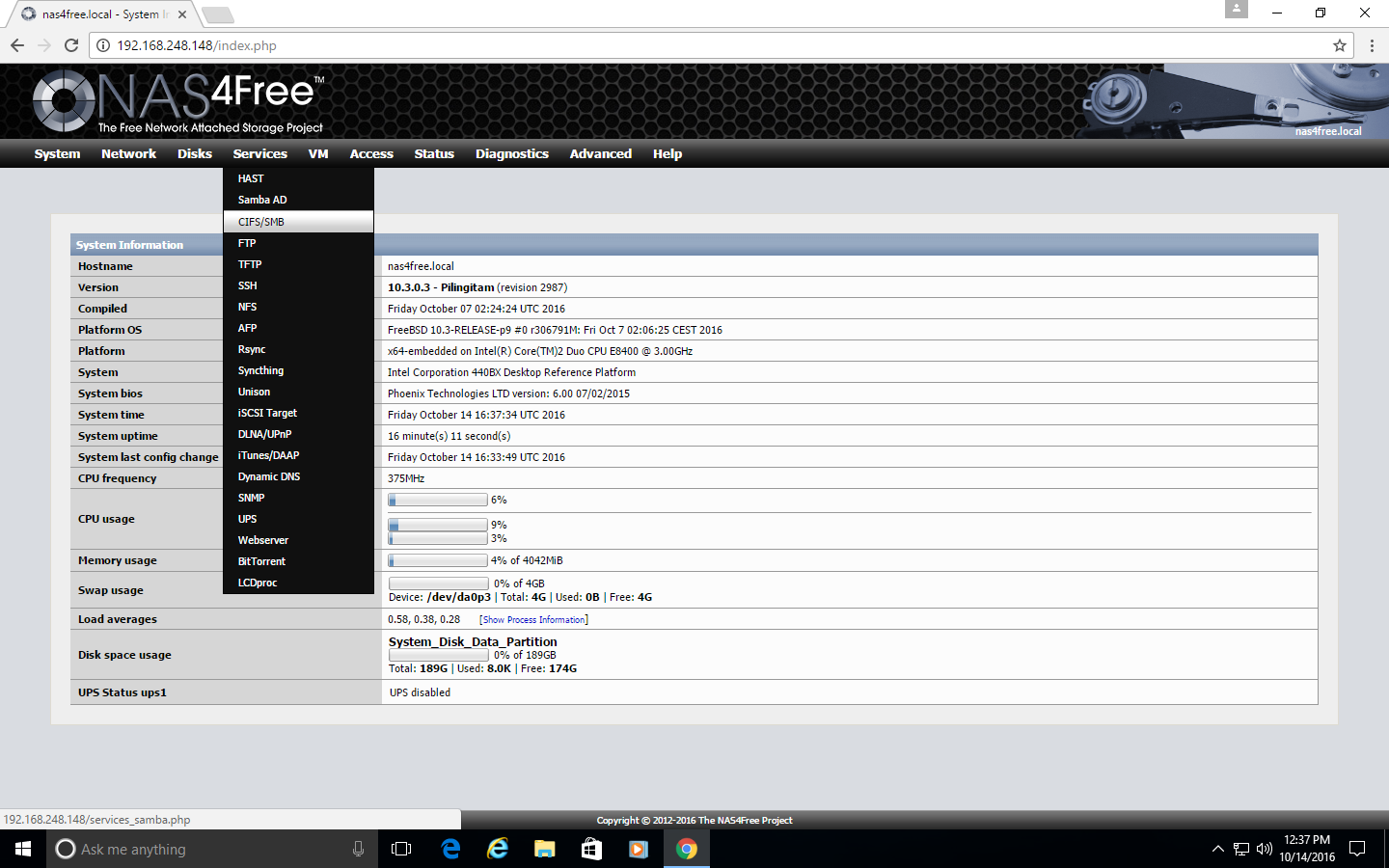
Task: Select CIFS/SMB in the Services menu
Action: 261,222
